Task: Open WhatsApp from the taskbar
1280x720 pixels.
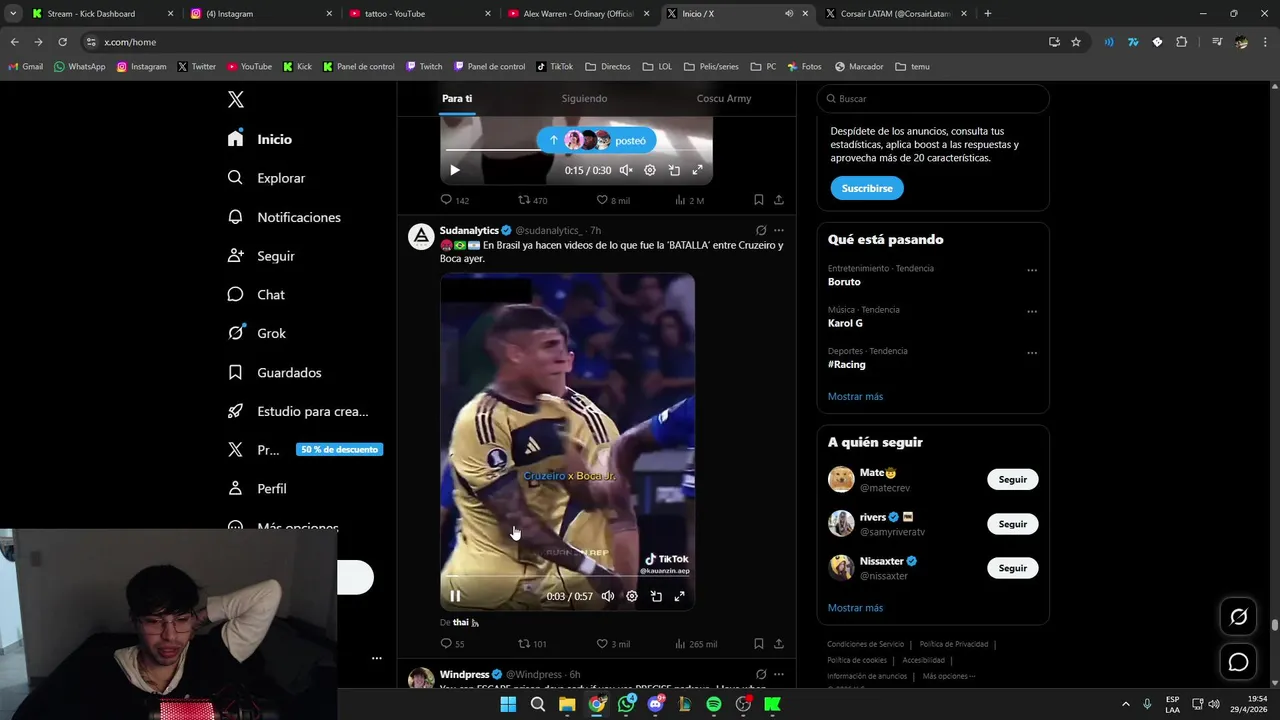Action: click(626, 704)
